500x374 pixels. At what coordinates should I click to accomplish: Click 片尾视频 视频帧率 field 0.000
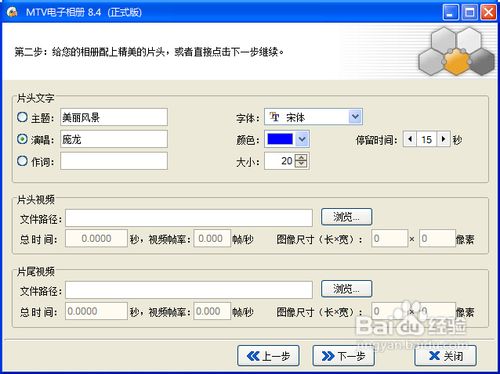click(212, 311)
